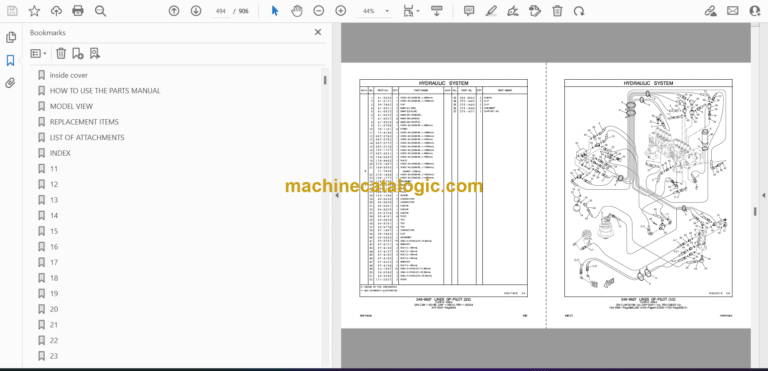Select bookmark 18

(53, 278)
